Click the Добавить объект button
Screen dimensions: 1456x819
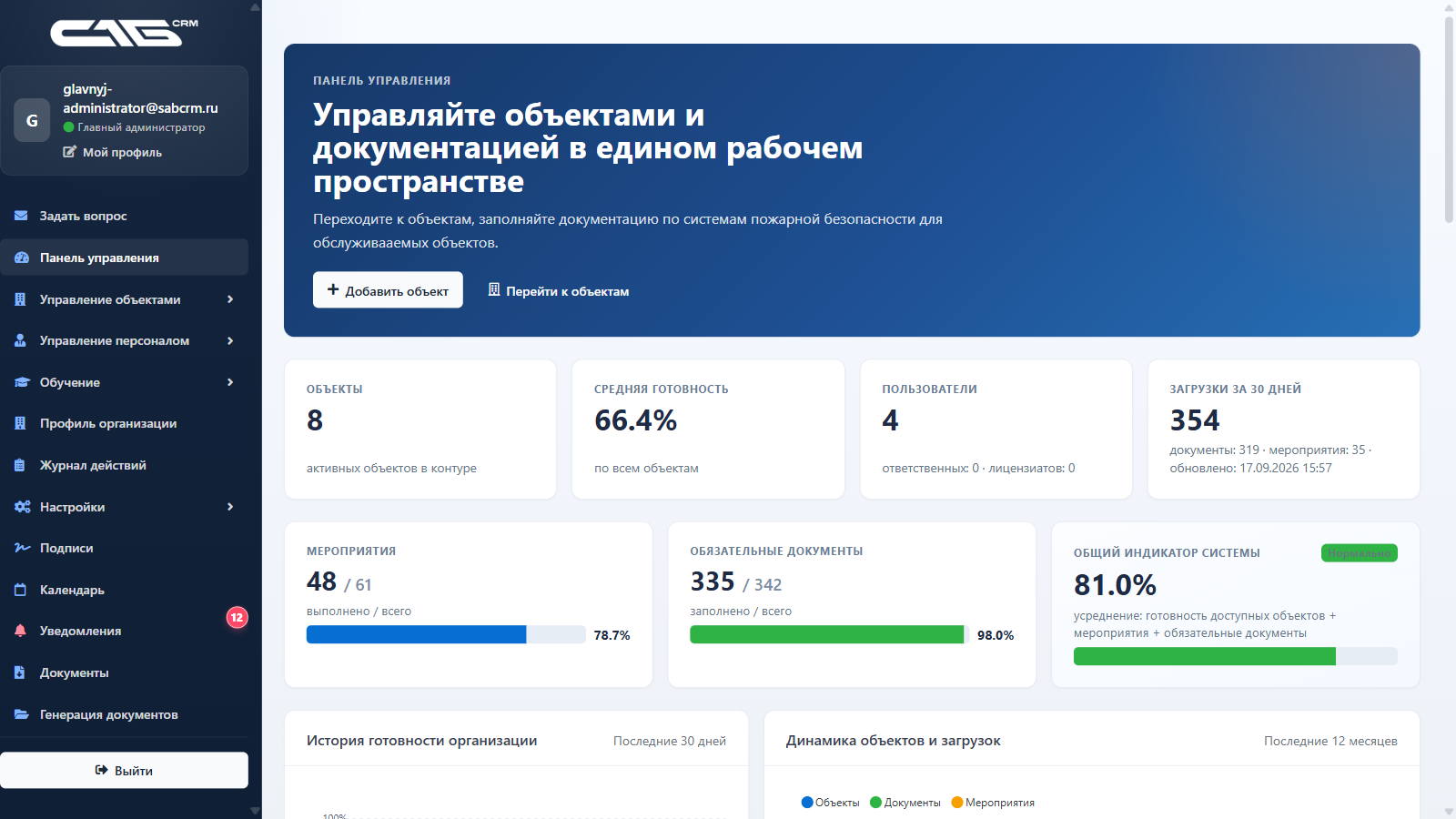click(388, 290)
